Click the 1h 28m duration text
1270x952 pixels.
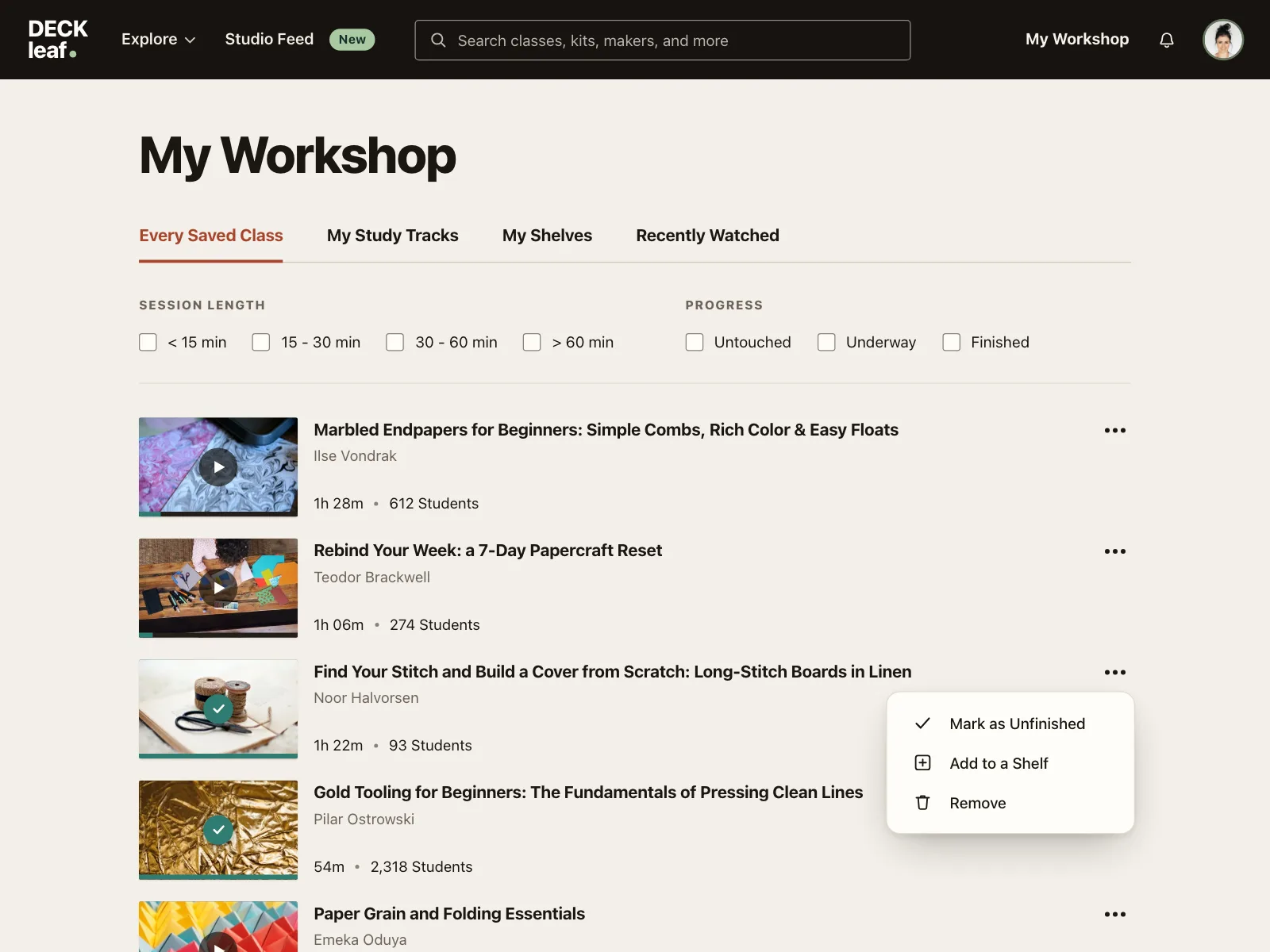pyautogui.click(x=338, y=504)
